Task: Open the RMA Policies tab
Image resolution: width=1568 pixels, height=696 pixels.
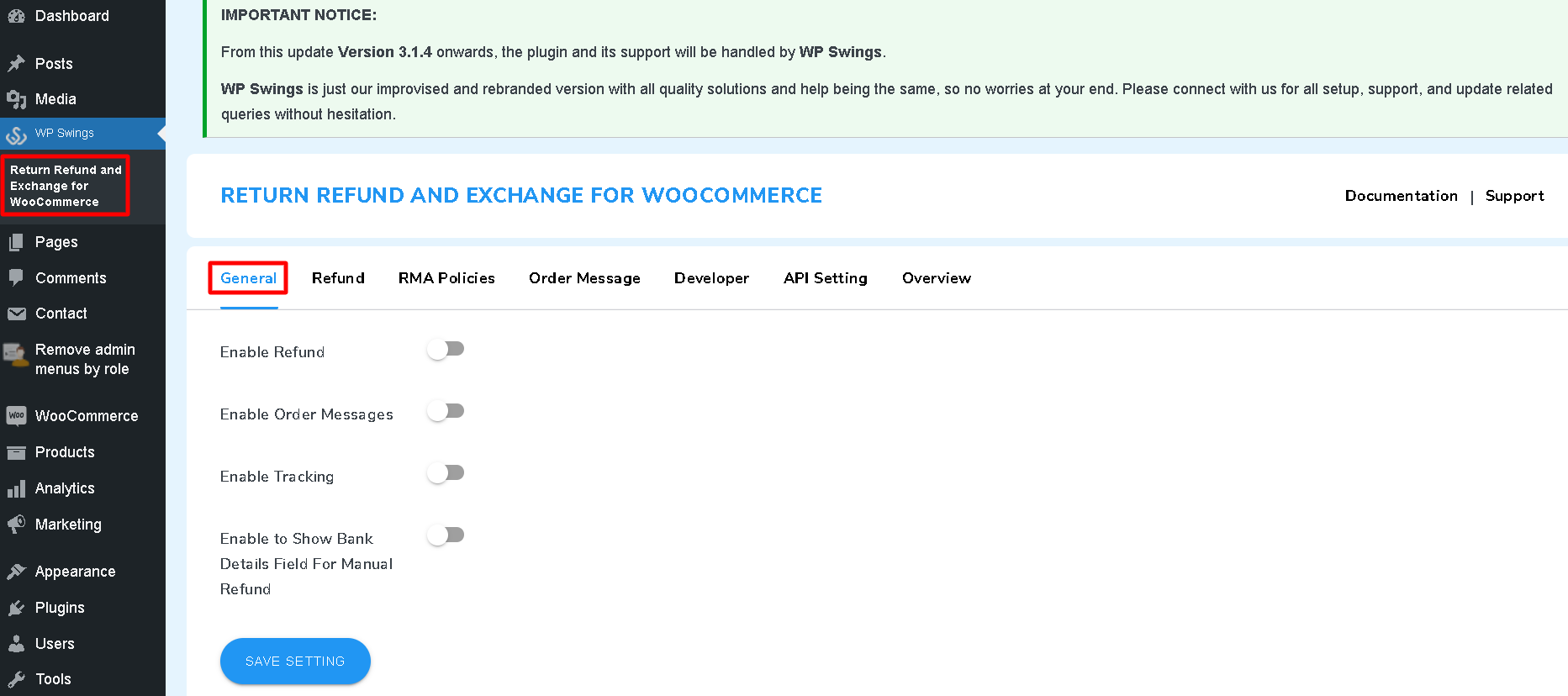Action: pyautogui.click(x=446, y=278)
